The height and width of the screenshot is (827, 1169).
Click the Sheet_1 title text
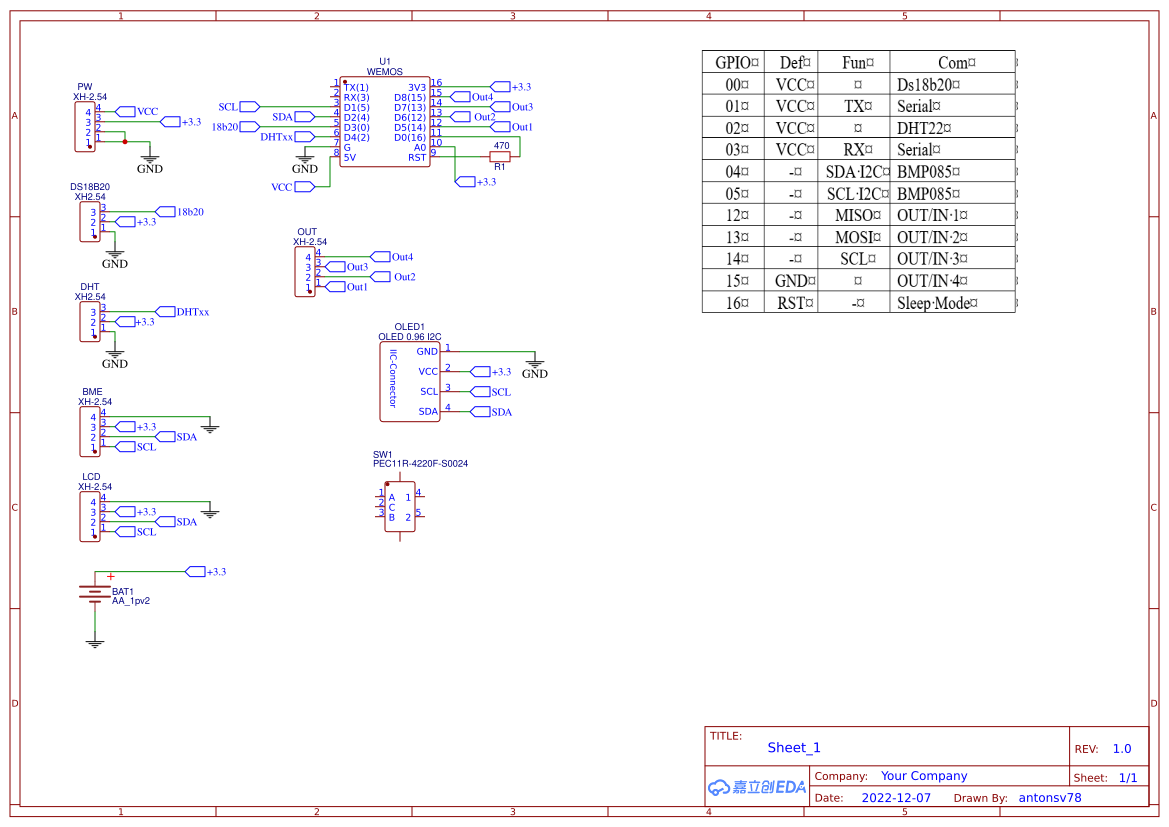pos(793,748)
